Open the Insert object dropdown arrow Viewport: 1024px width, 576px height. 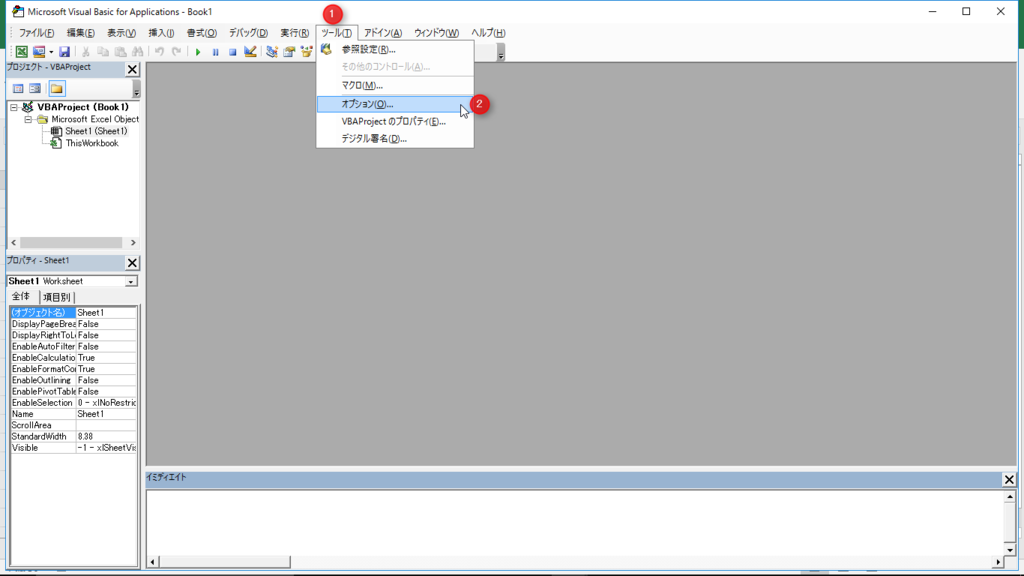coord(51,52)
